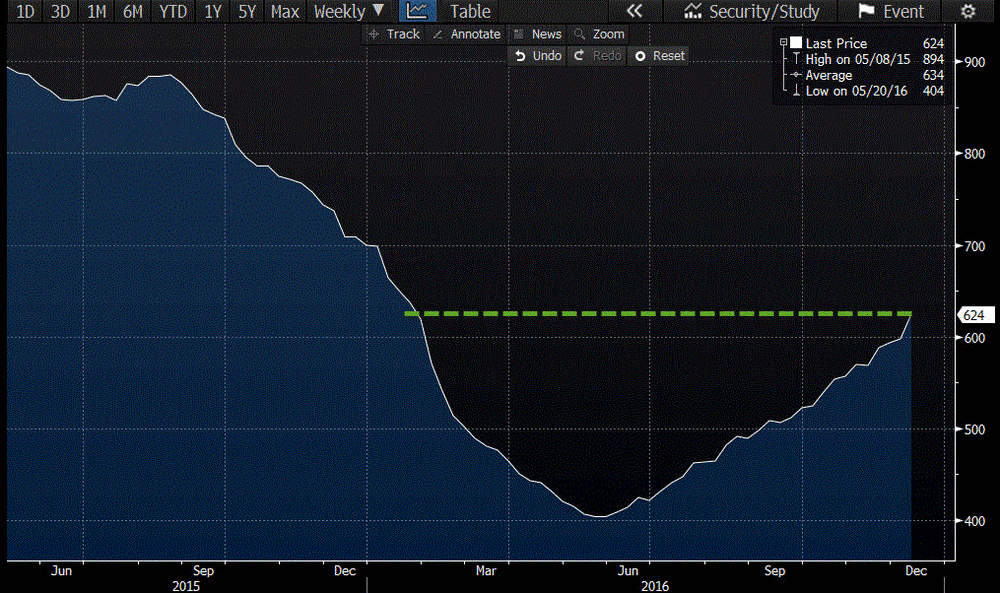This screenshot has height=593, width=1000.
Task: Open the Event flag menu
Action: click(x=892, y=12)
